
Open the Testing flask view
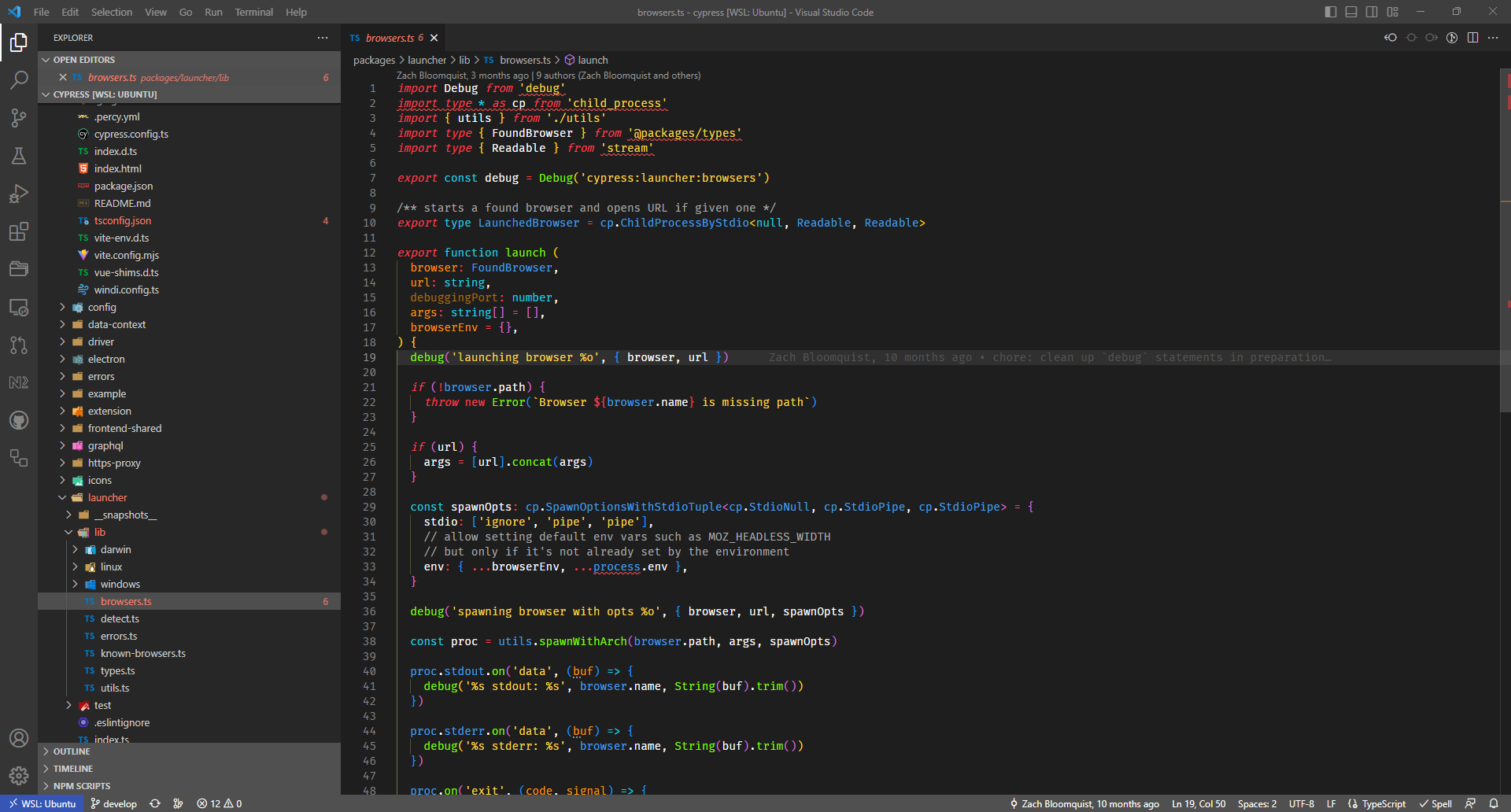coord(19,156)
